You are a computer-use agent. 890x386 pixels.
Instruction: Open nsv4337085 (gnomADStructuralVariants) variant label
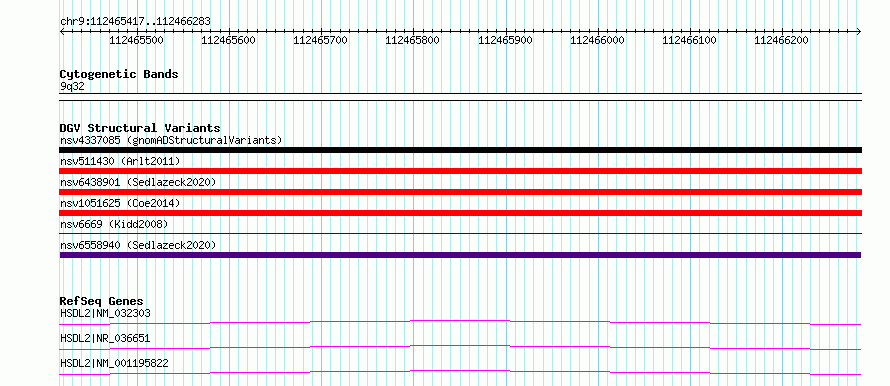click(x=171, y=140)
